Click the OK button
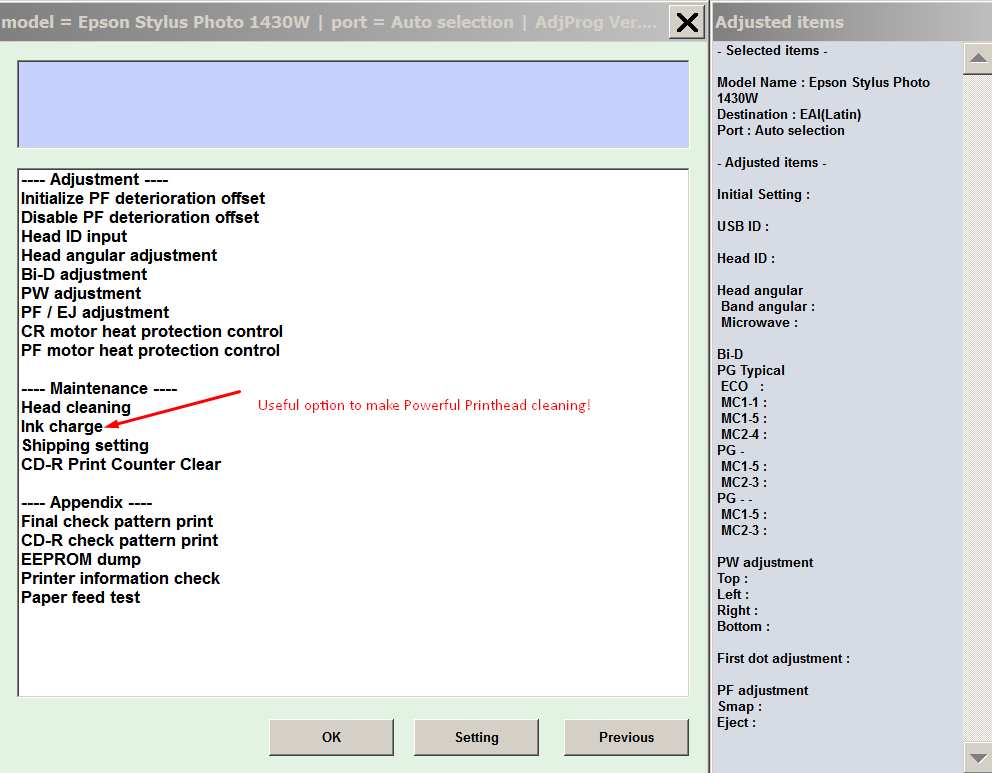Screen dimensions: 992x773 tap(331, 737)
